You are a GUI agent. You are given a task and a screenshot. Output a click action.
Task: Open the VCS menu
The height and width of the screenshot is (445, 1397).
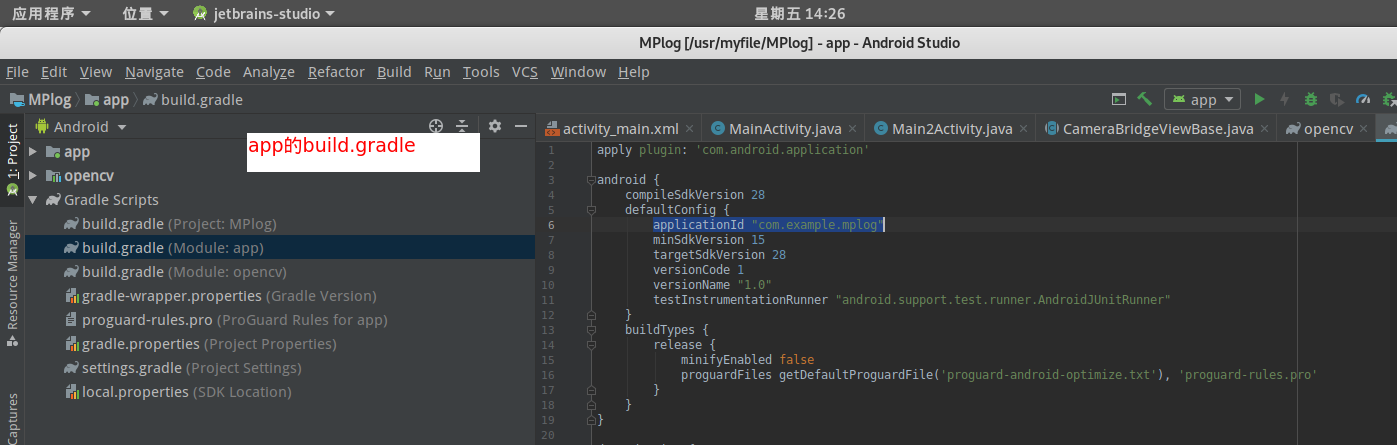click(525, 72)
